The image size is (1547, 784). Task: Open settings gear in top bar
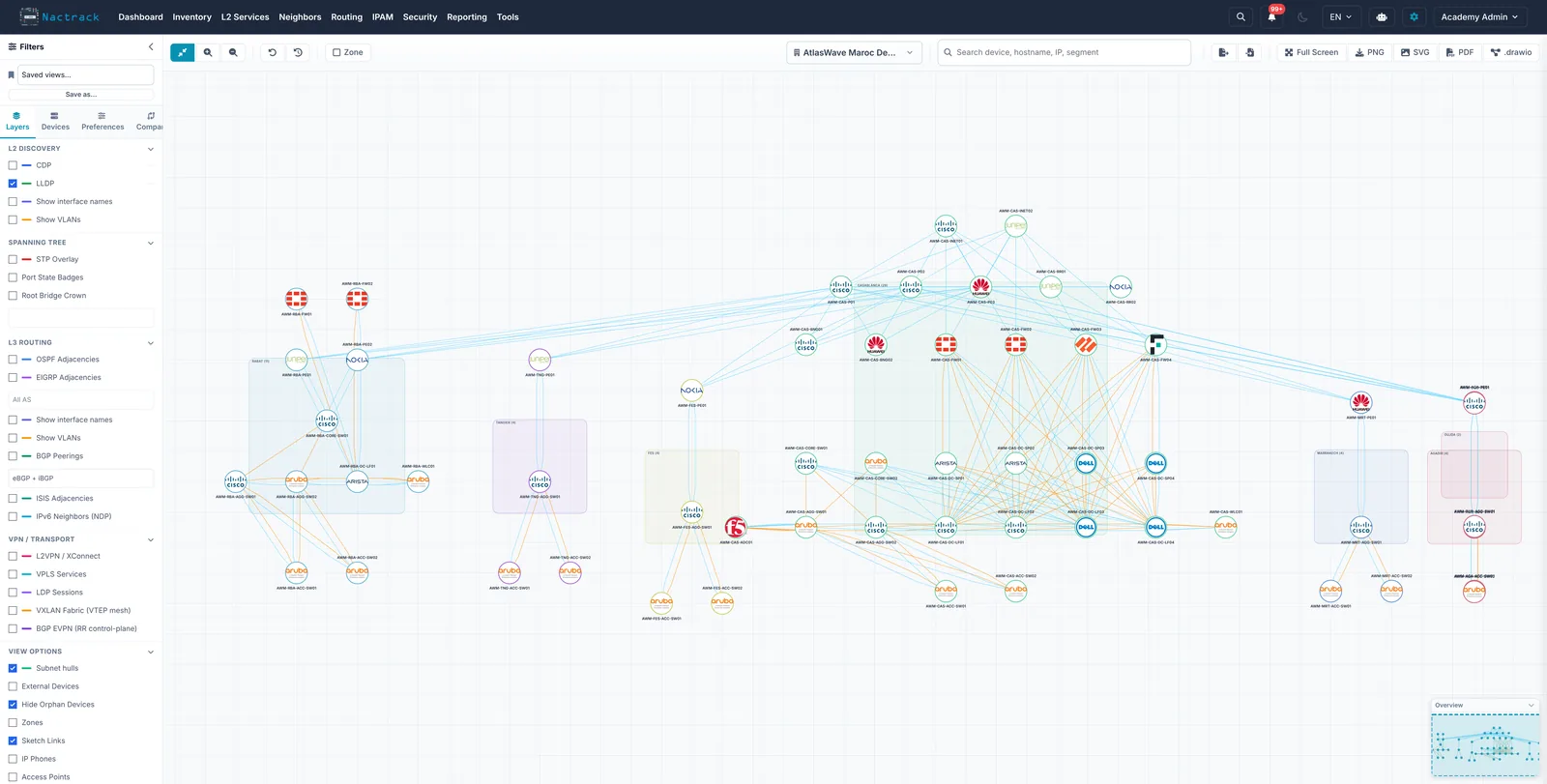(1414, 16)
